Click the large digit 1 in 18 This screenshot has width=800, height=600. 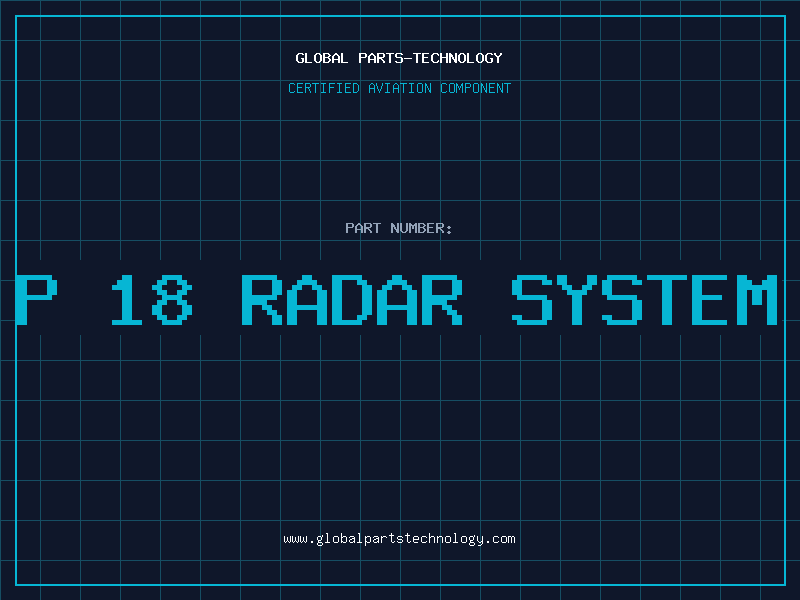pos(127,299)
